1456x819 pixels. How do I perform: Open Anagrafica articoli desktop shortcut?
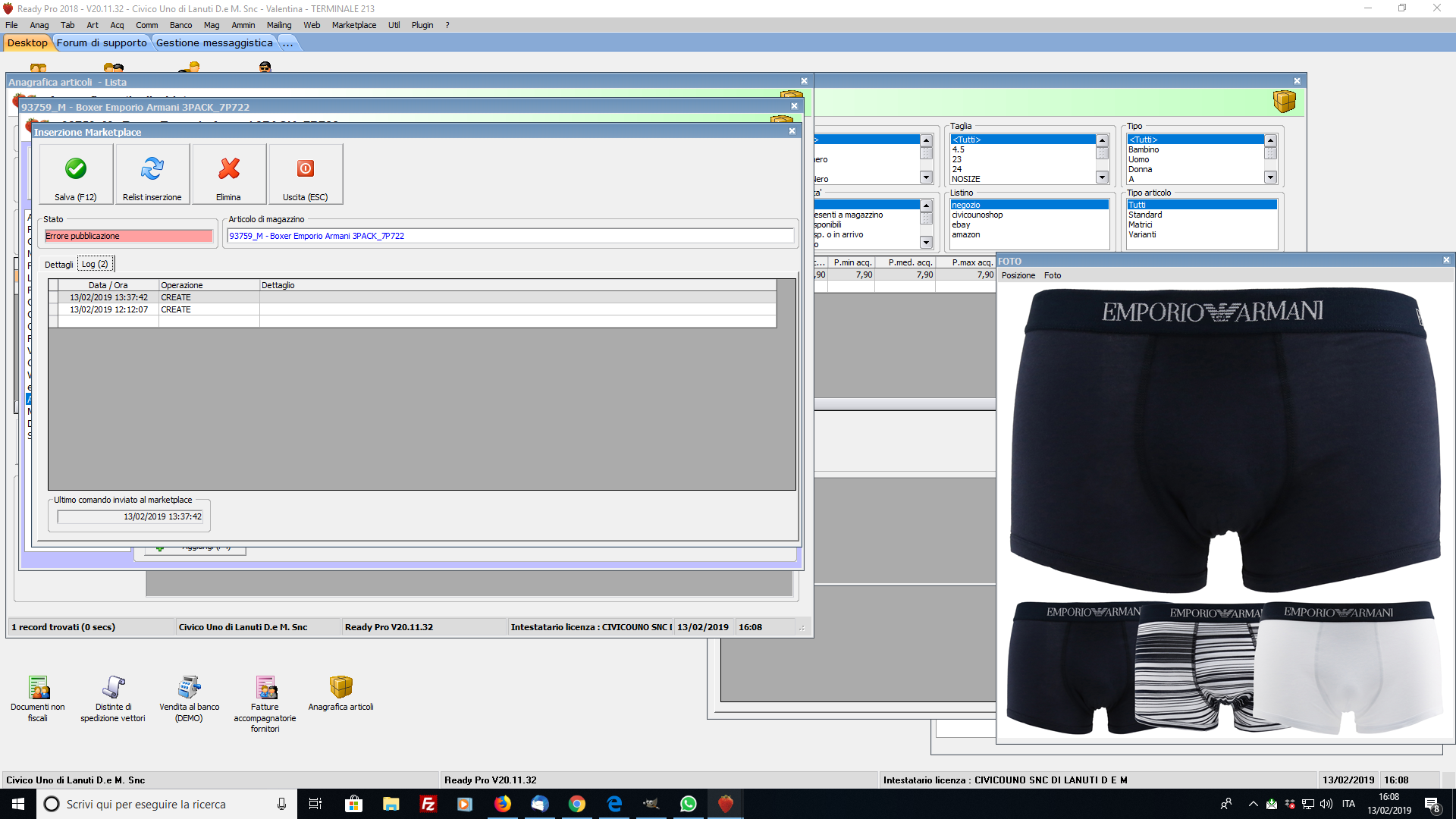pyautogui.click(x=340, y=693)
